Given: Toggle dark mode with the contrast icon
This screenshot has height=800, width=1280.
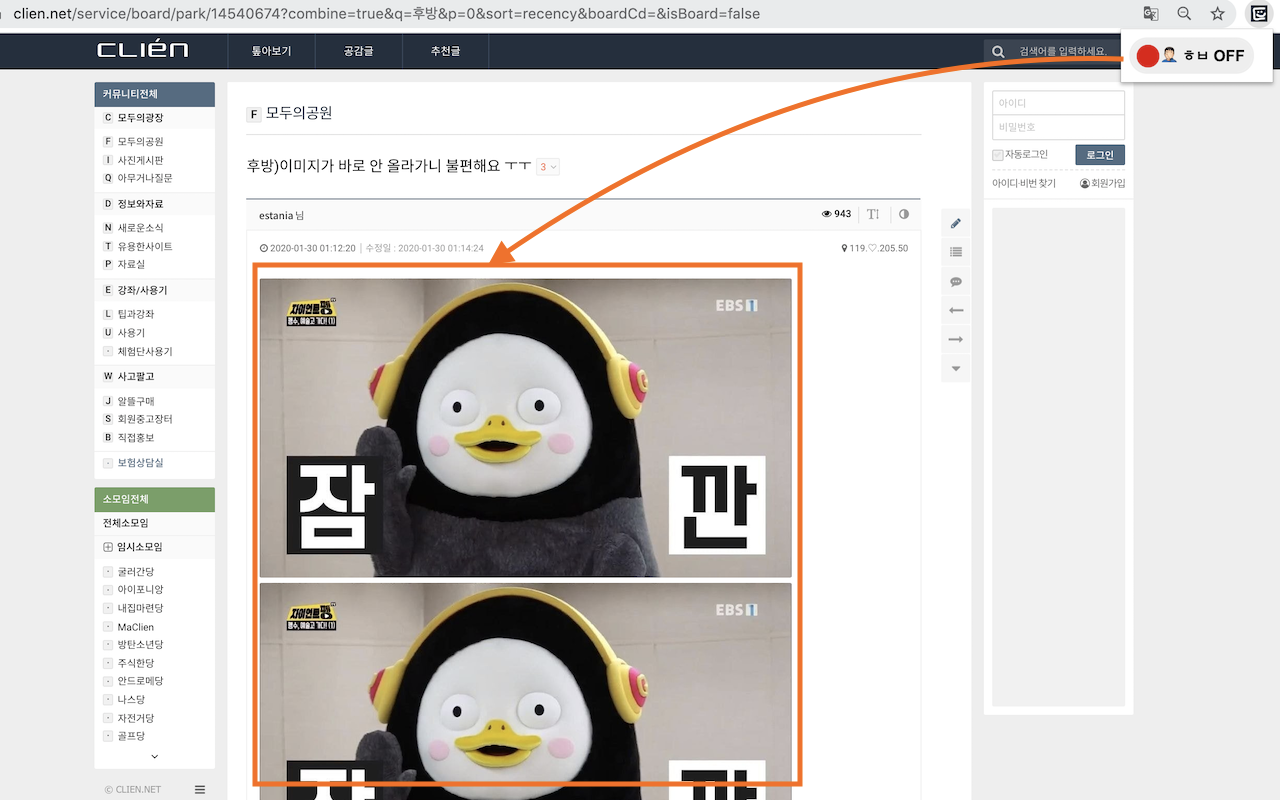Looking at the screenshot, I should click(x=903, y=213).
